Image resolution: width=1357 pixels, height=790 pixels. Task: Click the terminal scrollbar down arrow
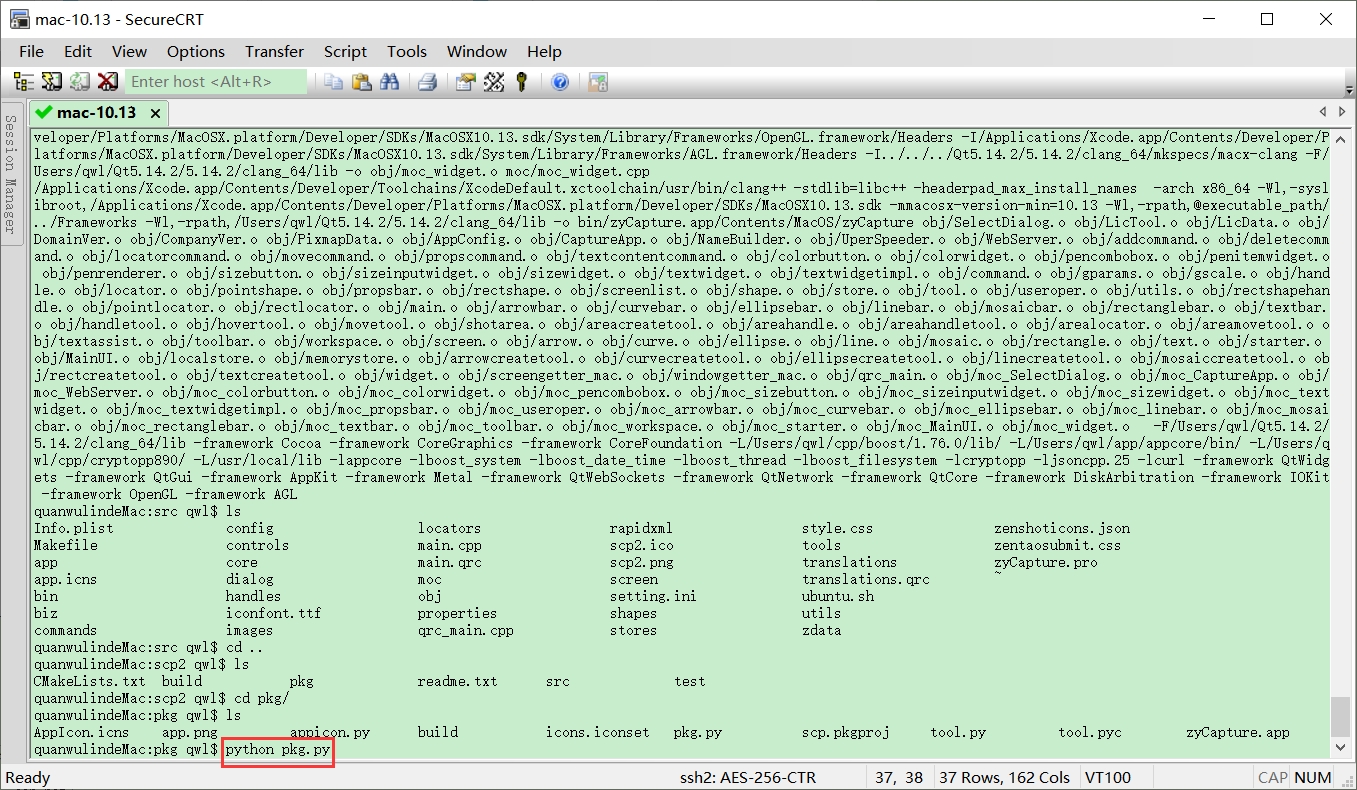click(1341, 746)
